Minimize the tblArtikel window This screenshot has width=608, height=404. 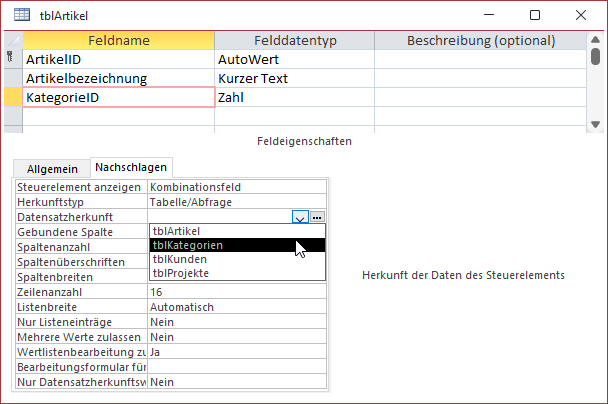coord(489,15)
